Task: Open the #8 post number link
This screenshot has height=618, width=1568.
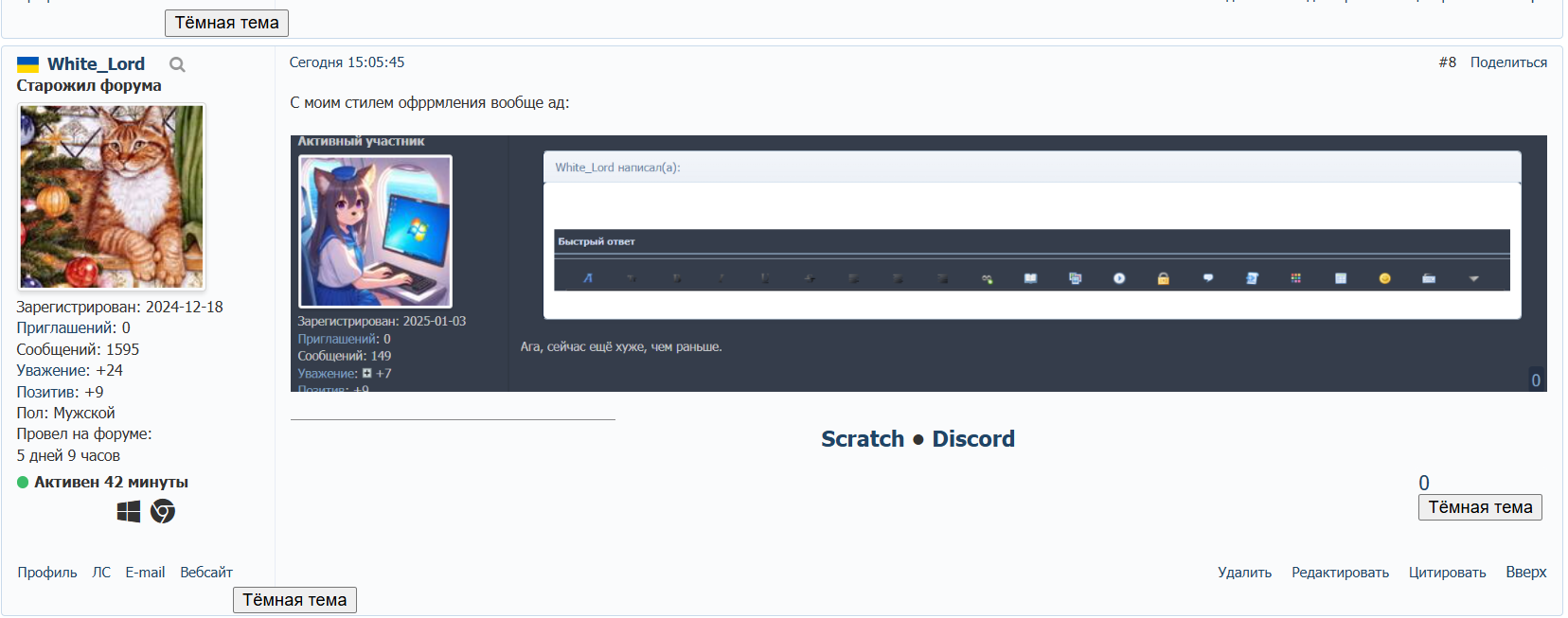Action: pos(1447,62)
